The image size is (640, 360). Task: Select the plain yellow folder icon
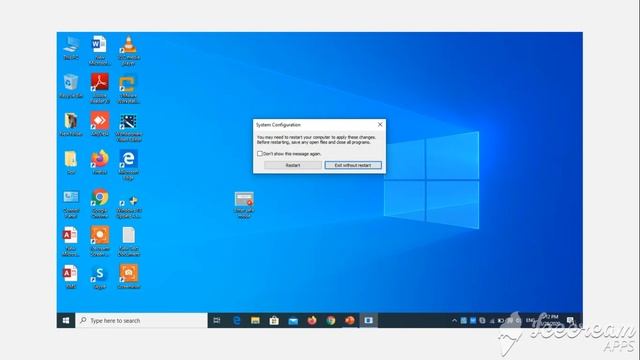(x=71, y=162)
